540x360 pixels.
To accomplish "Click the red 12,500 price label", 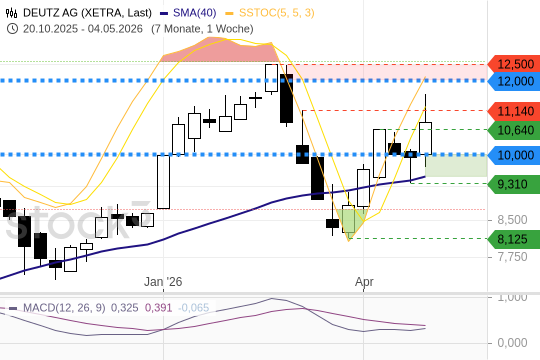I will (x=514, y=64).
